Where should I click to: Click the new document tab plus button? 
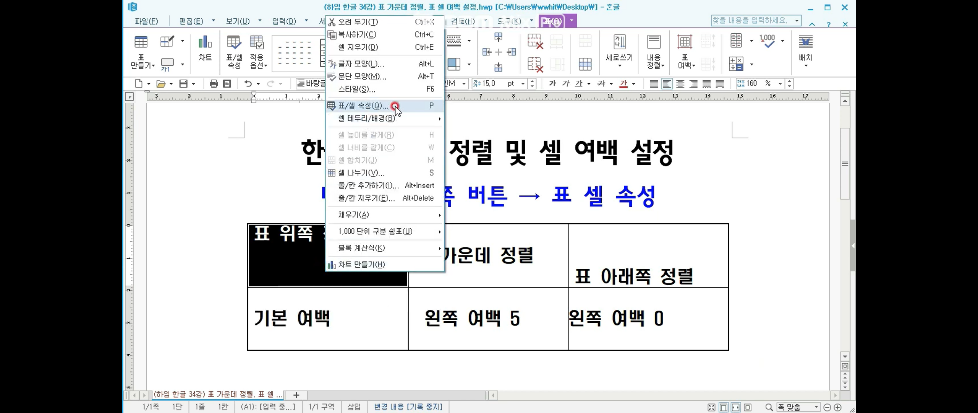coord(295,395)
